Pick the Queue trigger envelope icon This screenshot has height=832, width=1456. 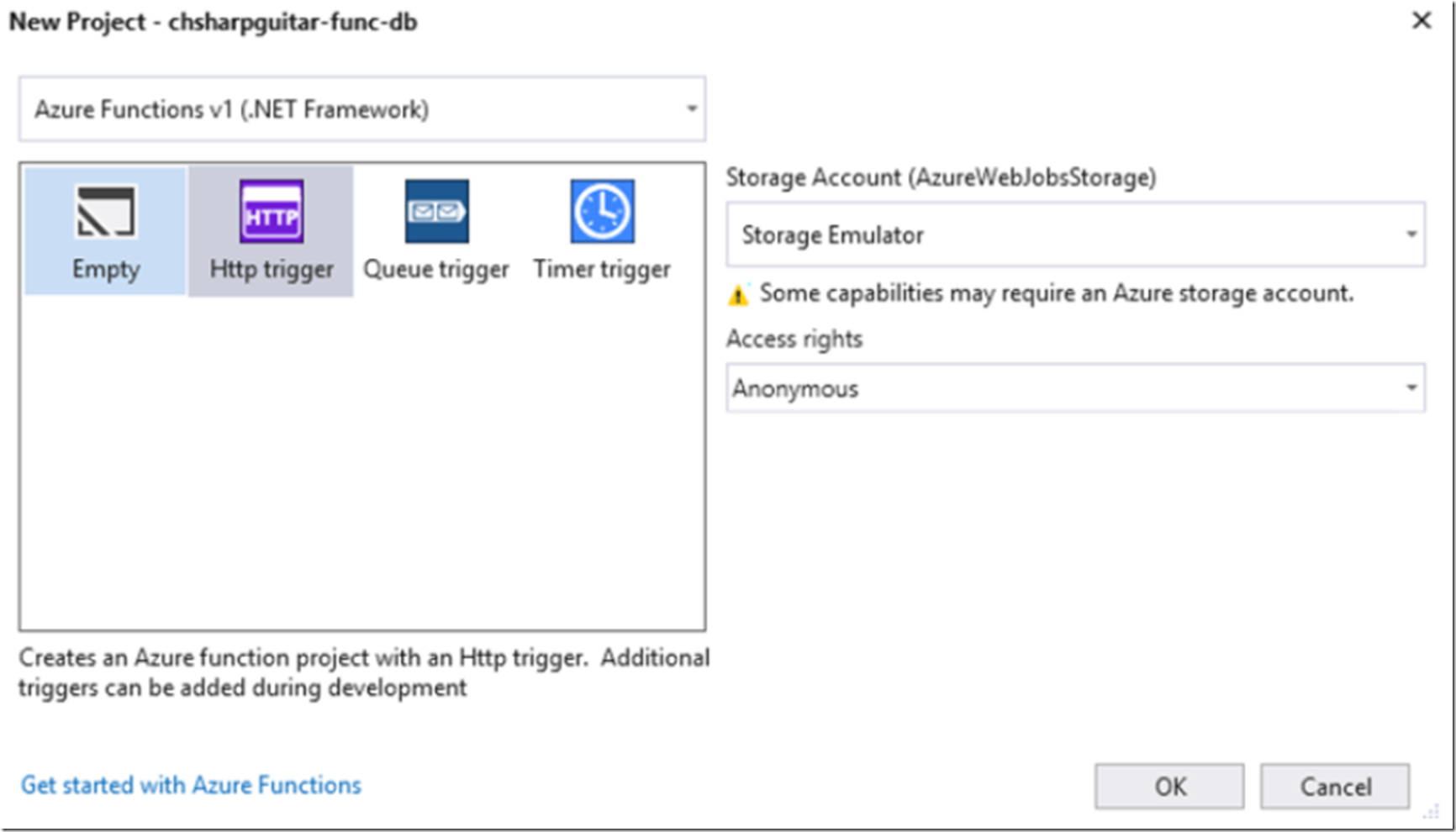tap(436, 212)
